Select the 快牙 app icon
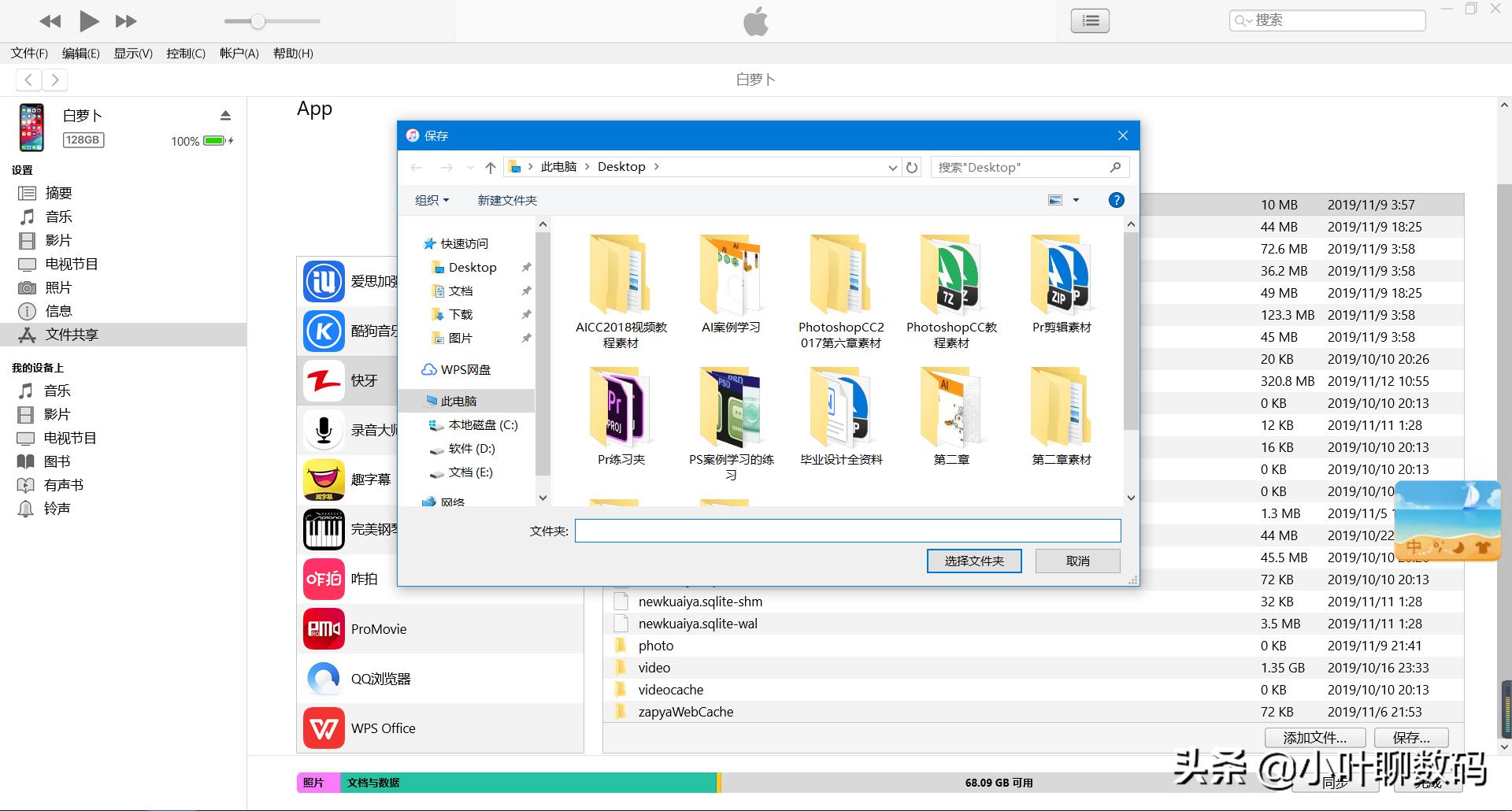 [x=324, y=380]
